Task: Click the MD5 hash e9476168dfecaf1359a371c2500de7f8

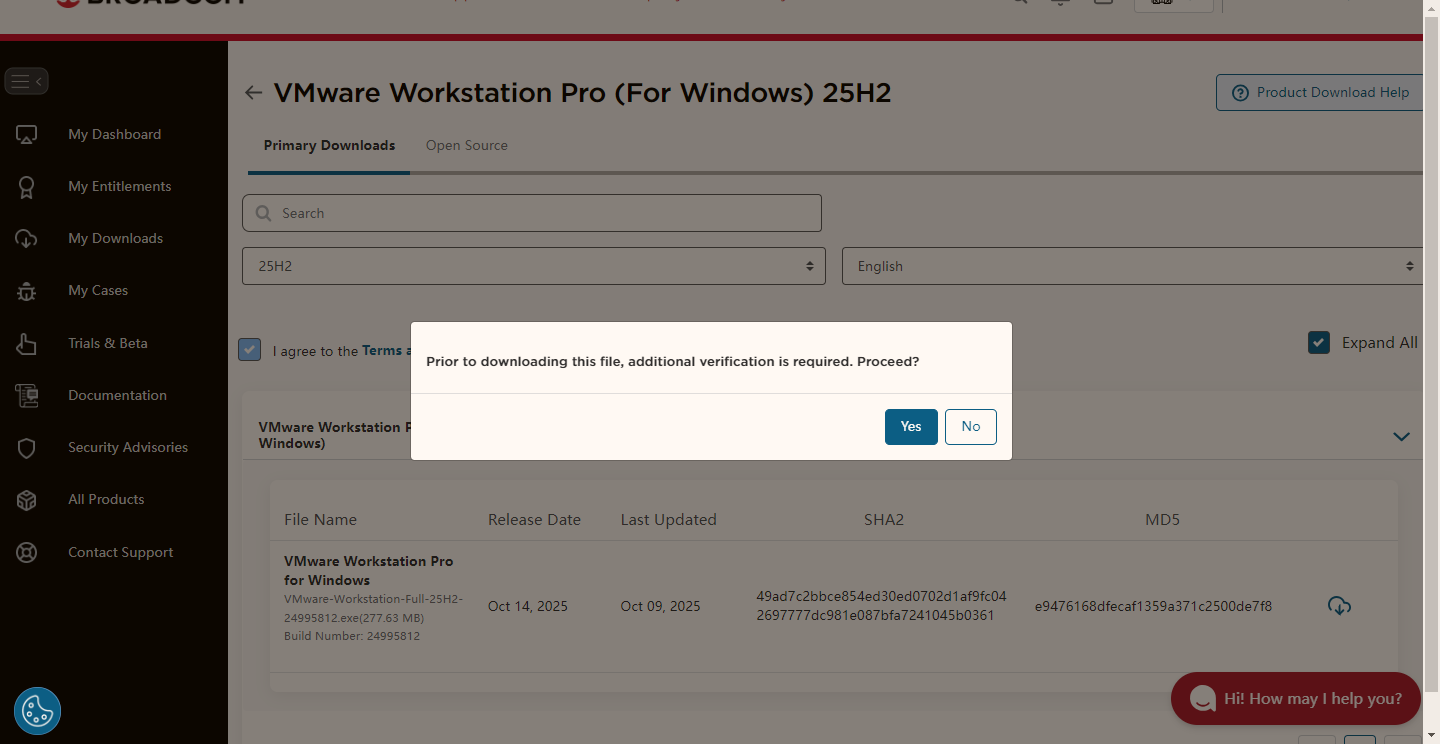Action: [1153, 606]
